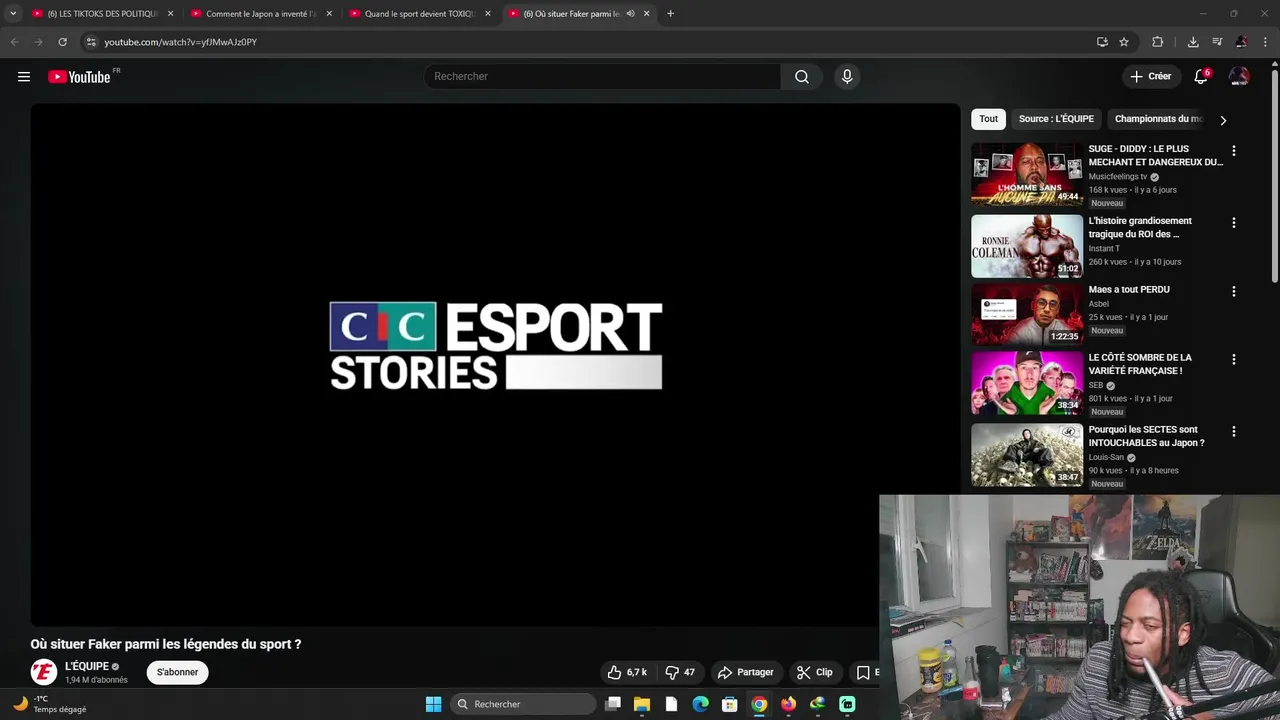The image size is (1280, 720).
Task: Switch to LES TIKTOKS DES POLITIQUES tab
Action: coord(102,14)
